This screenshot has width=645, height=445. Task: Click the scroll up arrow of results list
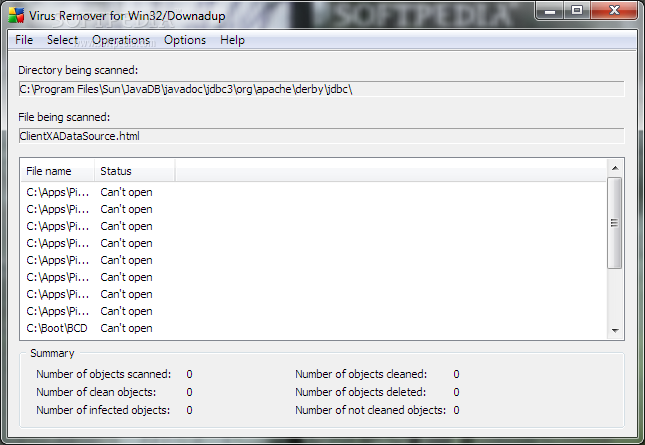(615, 168)
